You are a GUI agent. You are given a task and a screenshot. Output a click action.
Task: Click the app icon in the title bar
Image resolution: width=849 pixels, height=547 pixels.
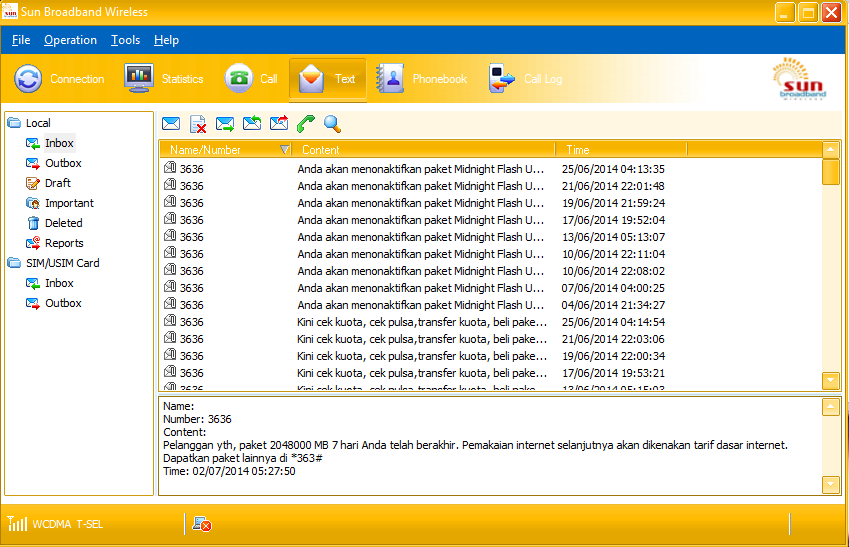pos(10,11)
